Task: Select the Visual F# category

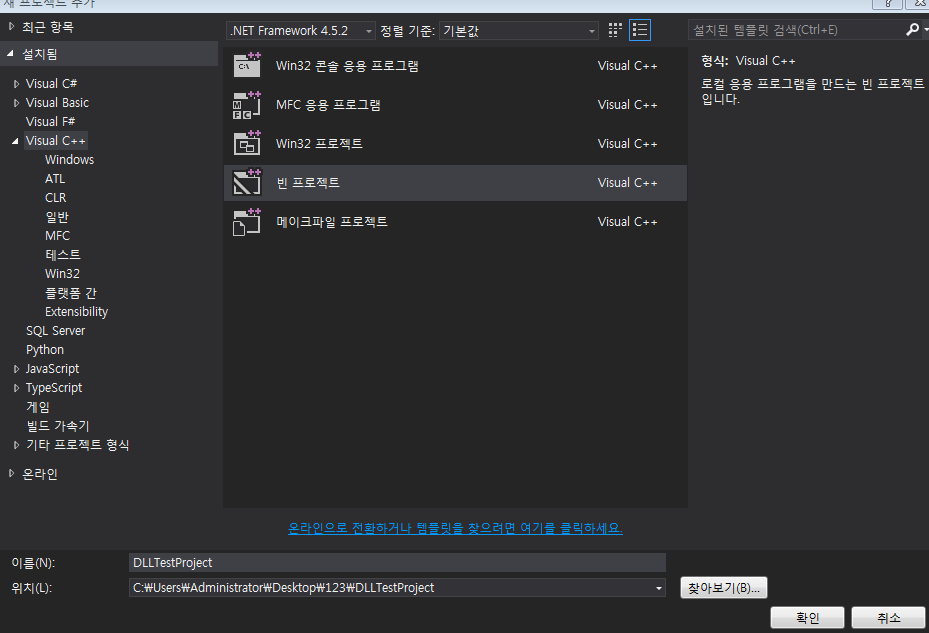Action: (x=50, y=122)
